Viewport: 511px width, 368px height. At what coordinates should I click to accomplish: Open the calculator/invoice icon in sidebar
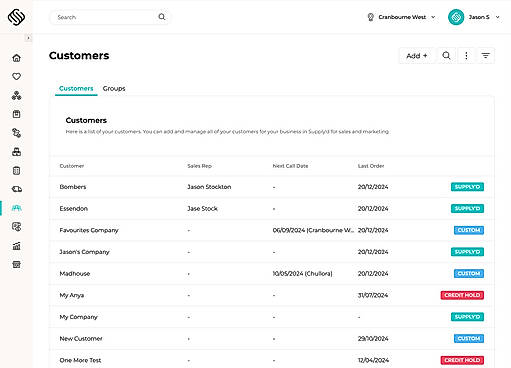click(16, 171)
